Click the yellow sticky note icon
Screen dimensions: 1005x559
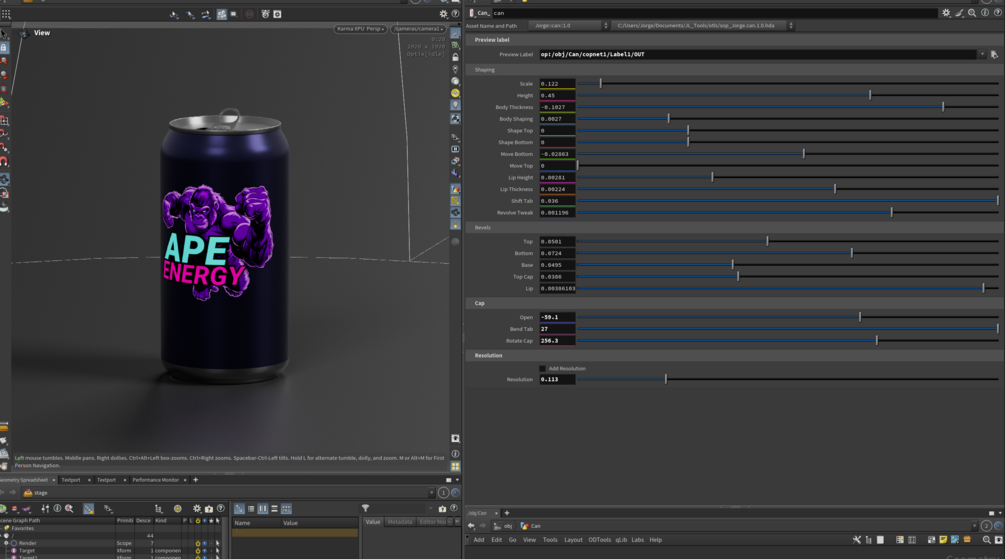(943, 540)
